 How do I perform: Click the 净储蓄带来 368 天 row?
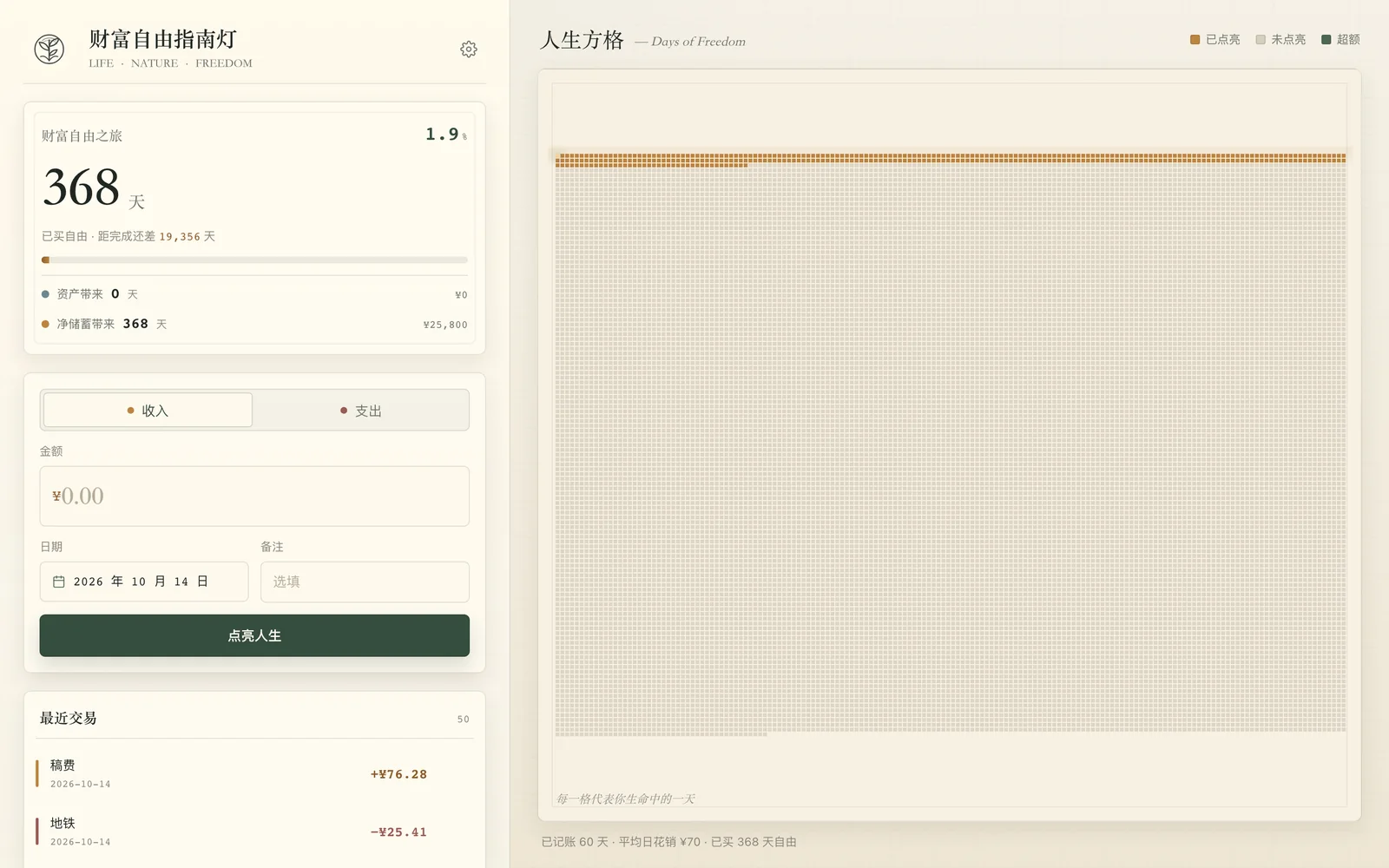click(254, 324)
